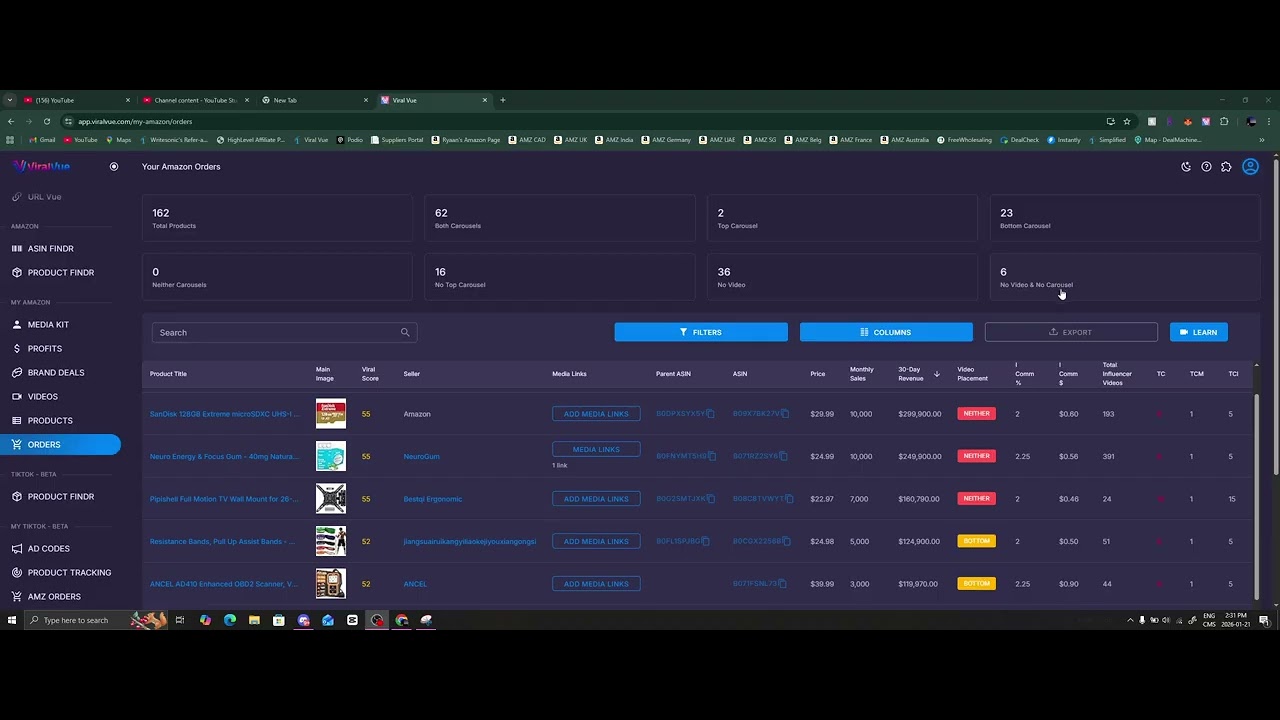Reload the page in browser
1280x720 pixels.
[47, 121]
